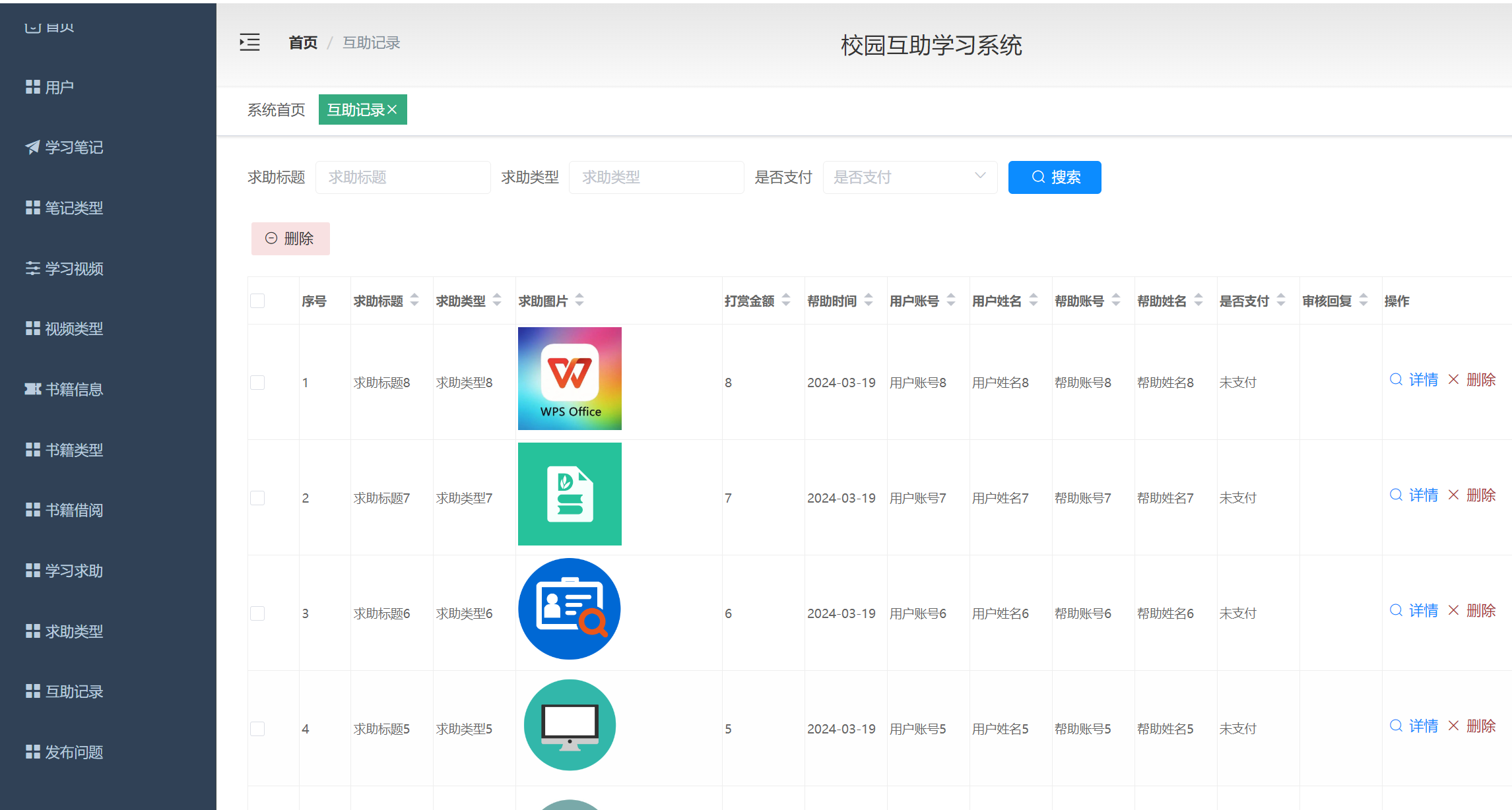The image size is (1512, 810).
Task: Click the pink 删除 batch button
Action: [290, 239]
